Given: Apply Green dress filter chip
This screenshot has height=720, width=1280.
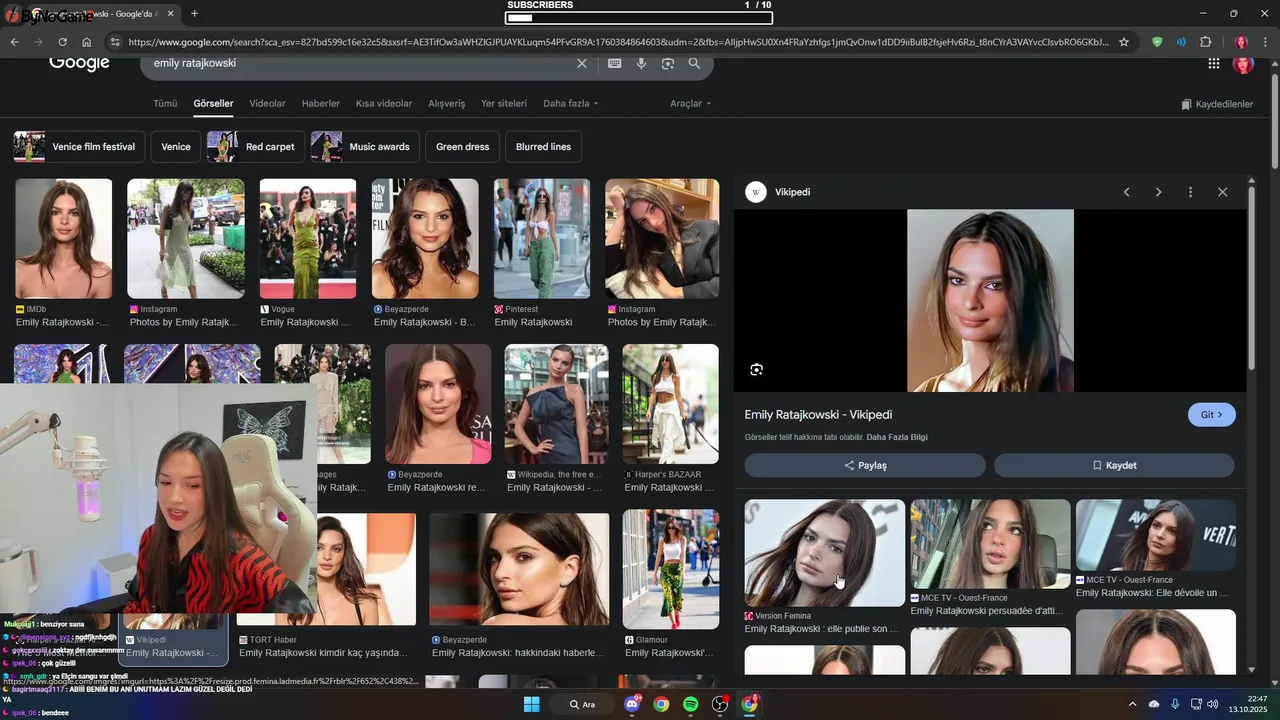Looking at the screenshot, I should 463,147.
